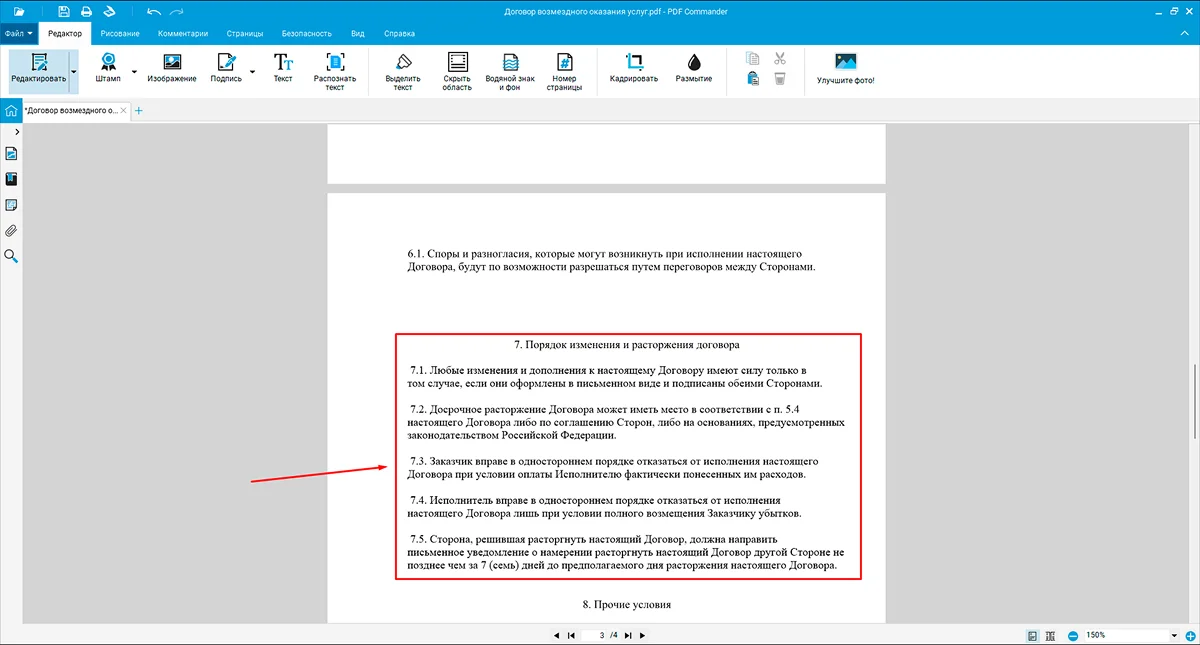Zoom in with the plus button

(1190, 635)
